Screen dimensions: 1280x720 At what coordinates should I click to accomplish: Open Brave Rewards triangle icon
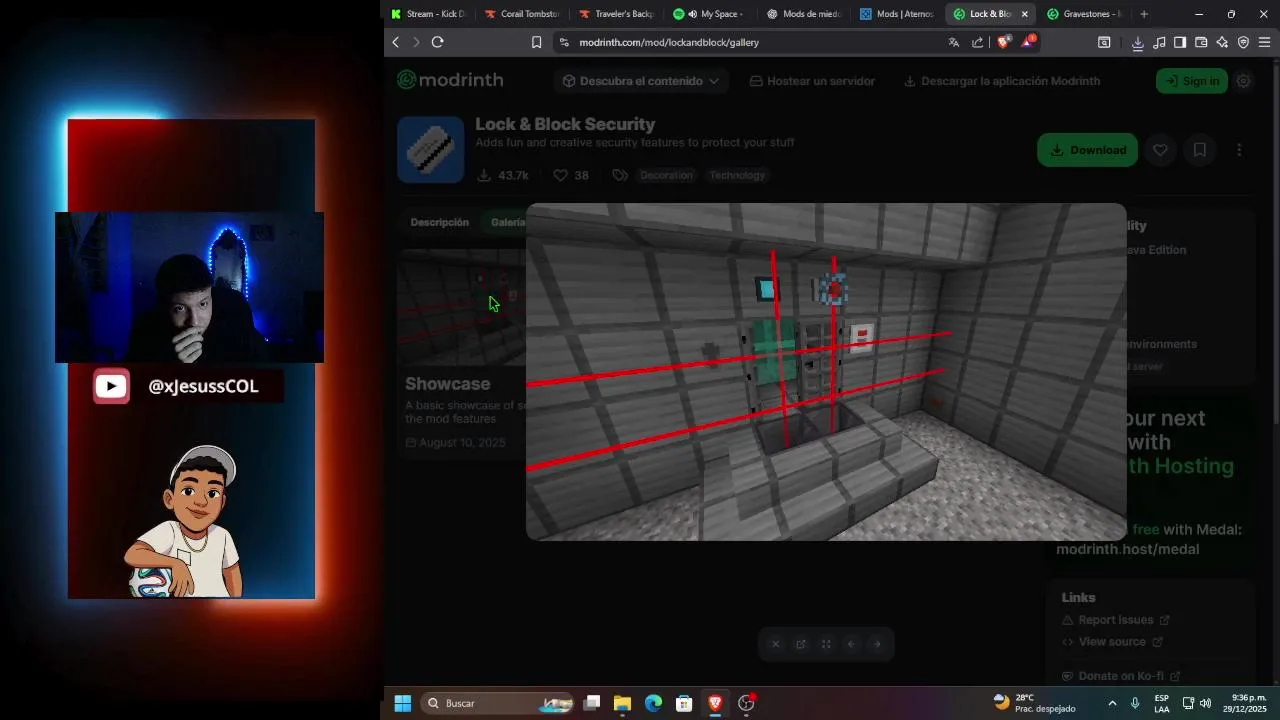[1027, 42]
